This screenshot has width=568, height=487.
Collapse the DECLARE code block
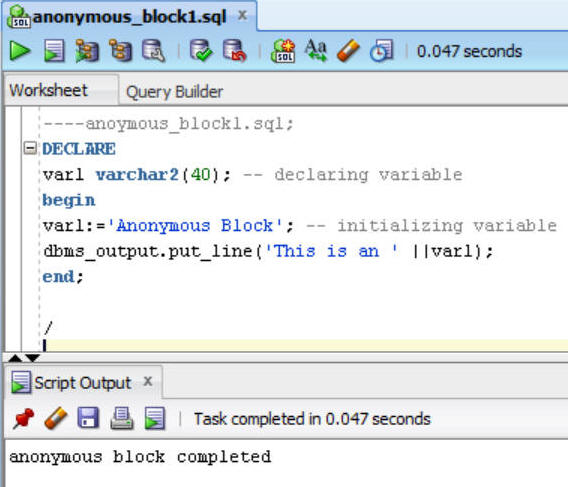30,148
